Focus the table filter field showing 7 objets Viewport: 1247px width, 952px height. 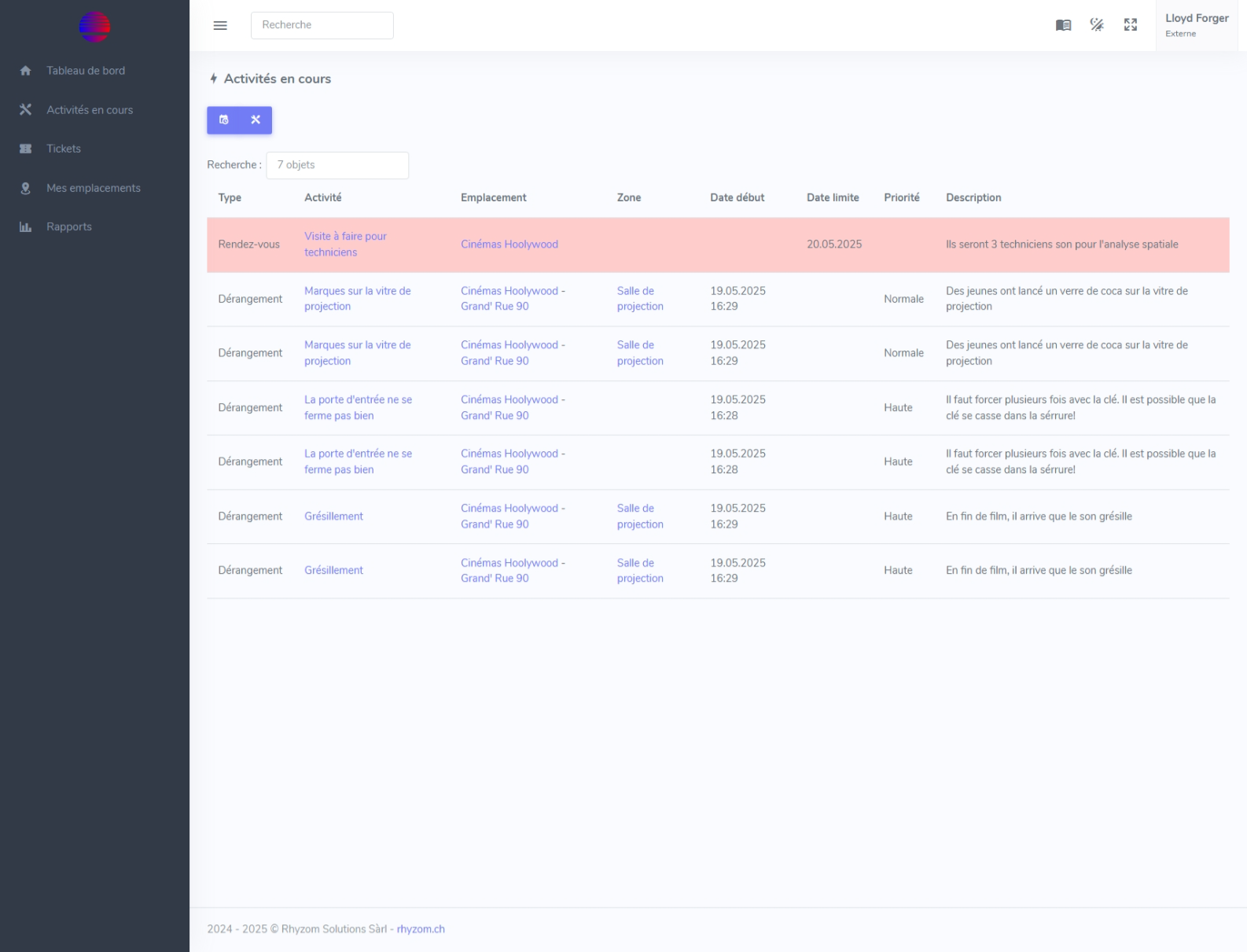click(x=337, y=165)
